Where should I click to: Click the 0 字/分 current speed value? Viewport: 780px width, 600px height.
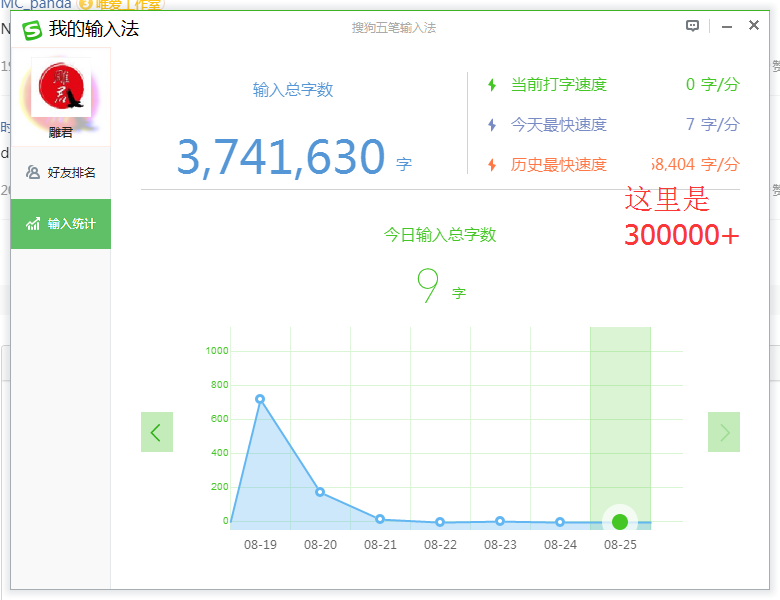(x=712, y=85)
